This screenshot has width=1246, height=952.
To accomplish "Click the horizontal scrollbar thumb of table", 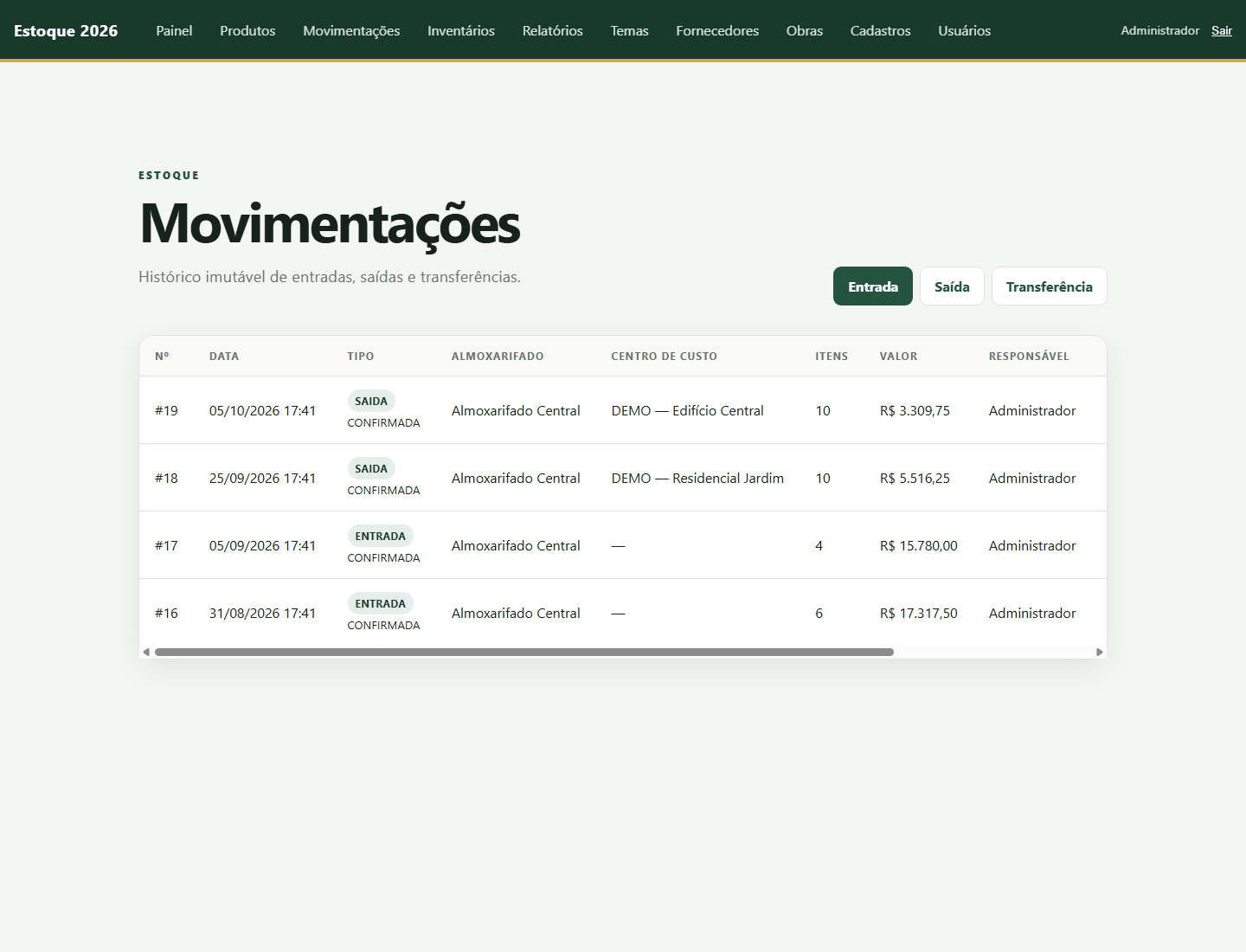I will point(524,652).
